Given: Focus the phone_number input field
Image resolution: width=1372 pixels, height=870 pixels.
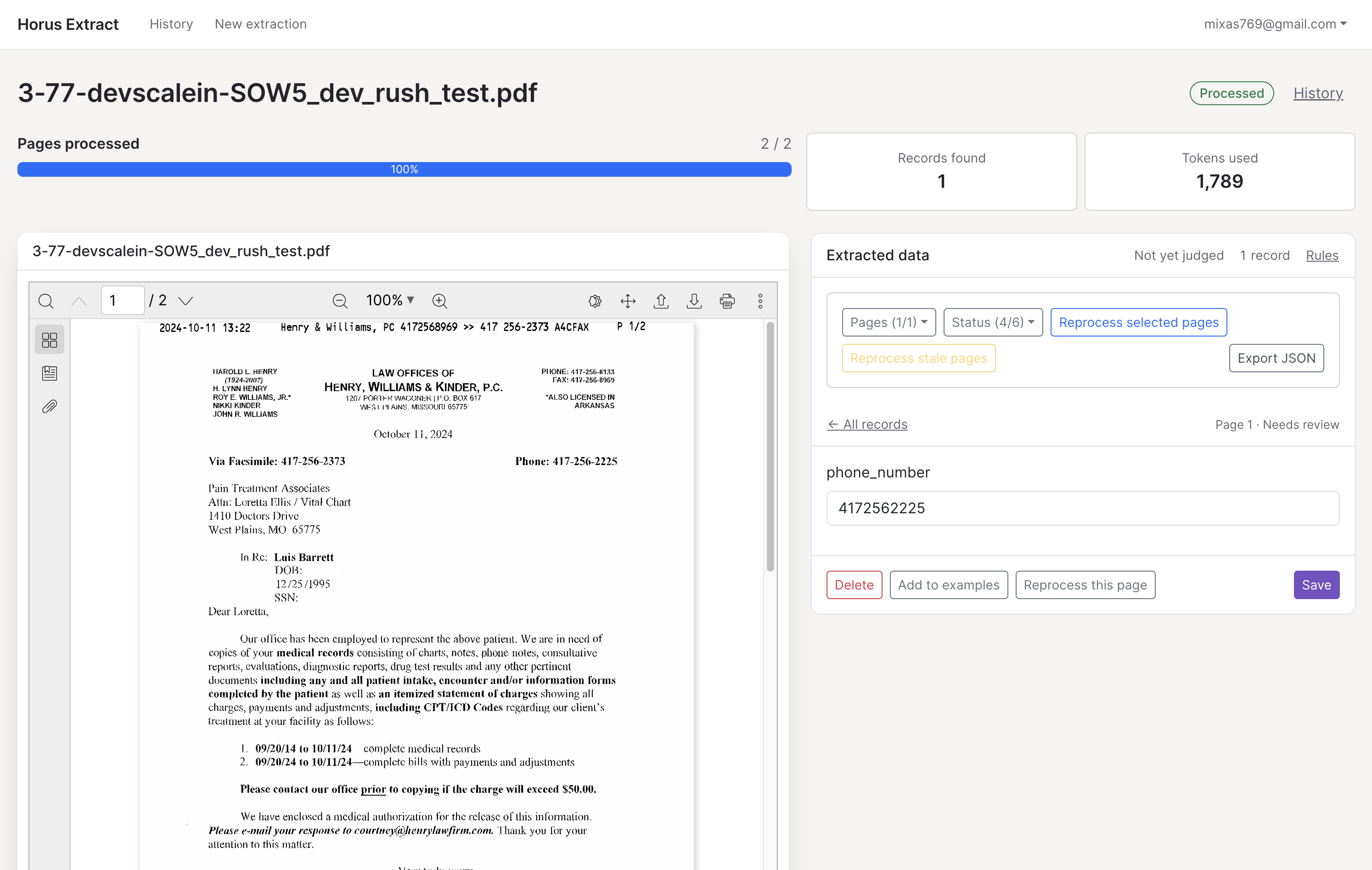Looking at the screenshot, I should tap(1083, 508).
